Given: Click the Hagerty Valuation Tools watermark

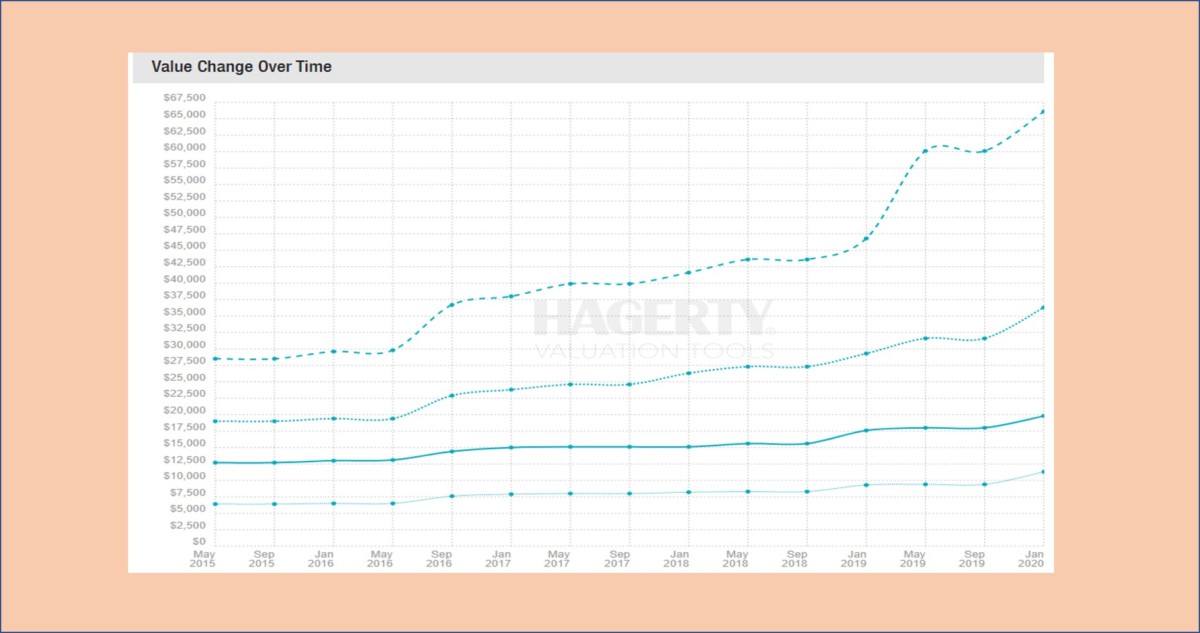Looking at the screenshot, I should tap(653, 329).
